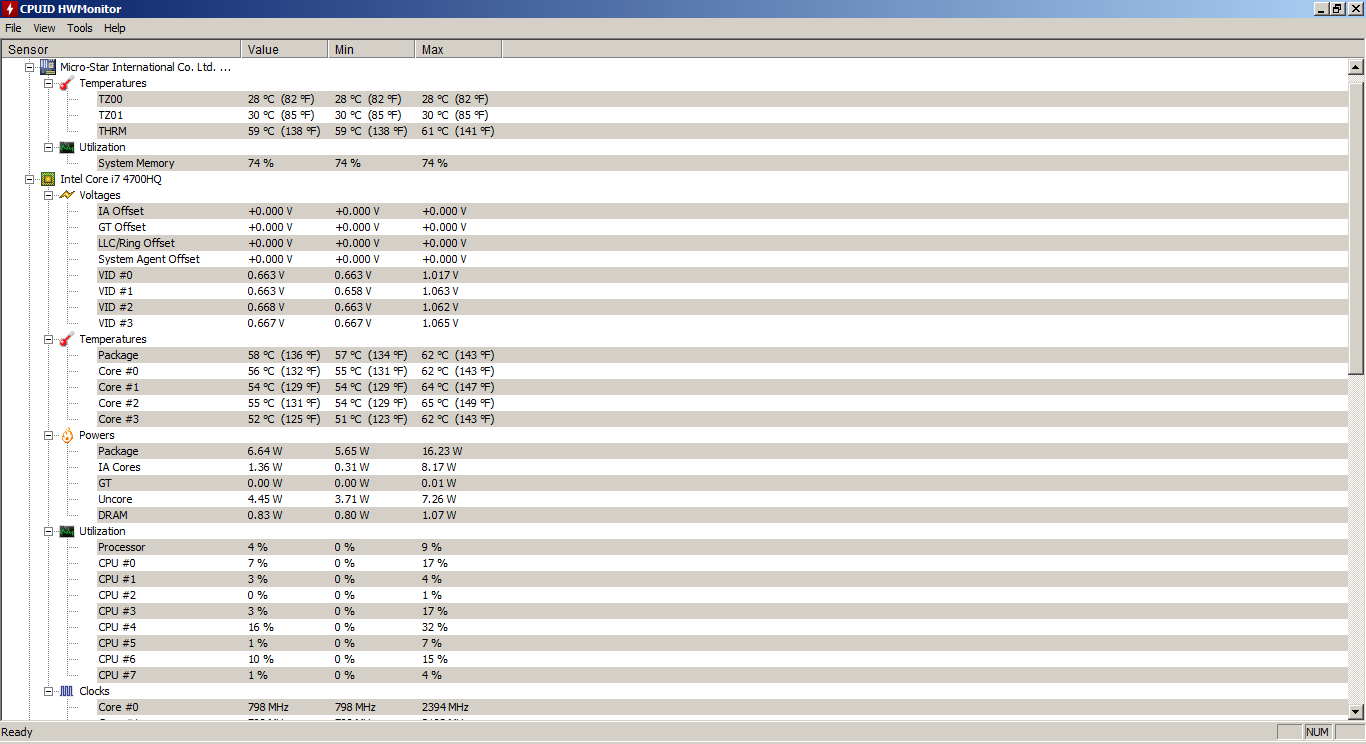Collapse the Intel Core i7 4700HQ node
The width and height of the screenshot is (1366, 744).
pyautogui.click(x=30, y=179)
